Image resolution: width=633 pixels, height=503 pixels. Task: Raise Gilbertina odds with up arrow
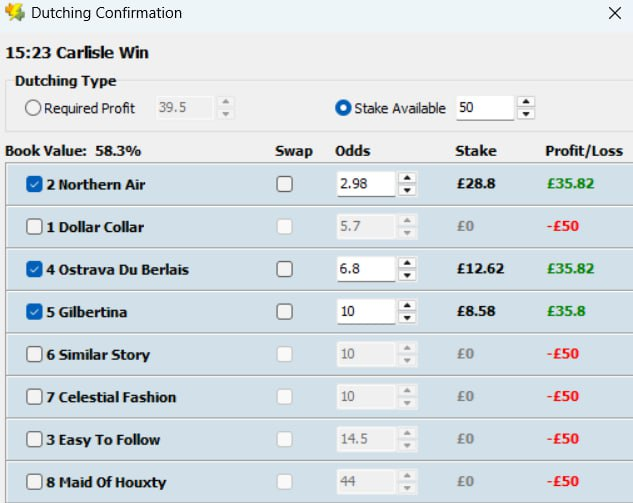coord(407,306)
